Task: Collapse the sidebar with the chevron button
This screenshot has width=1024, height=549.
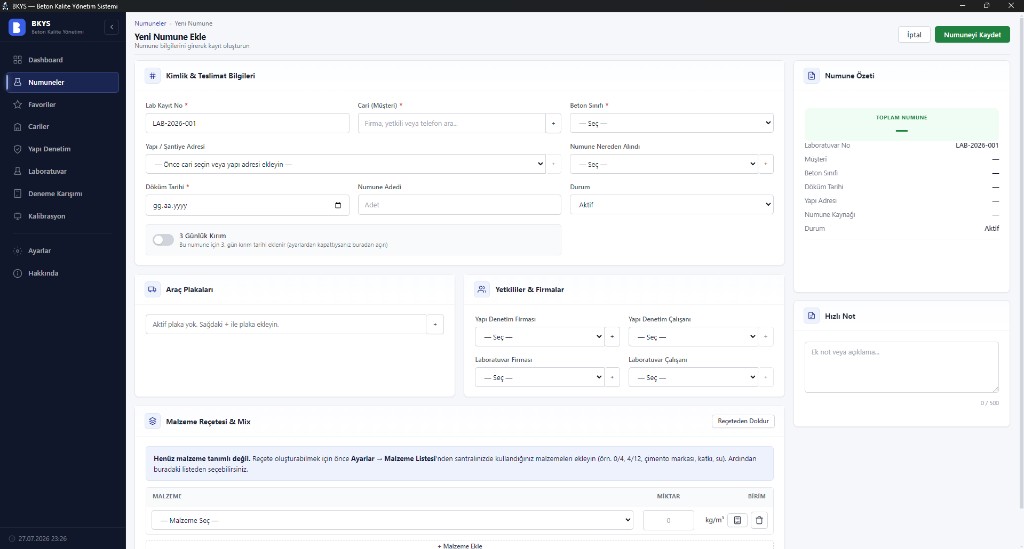Action: 112,27
